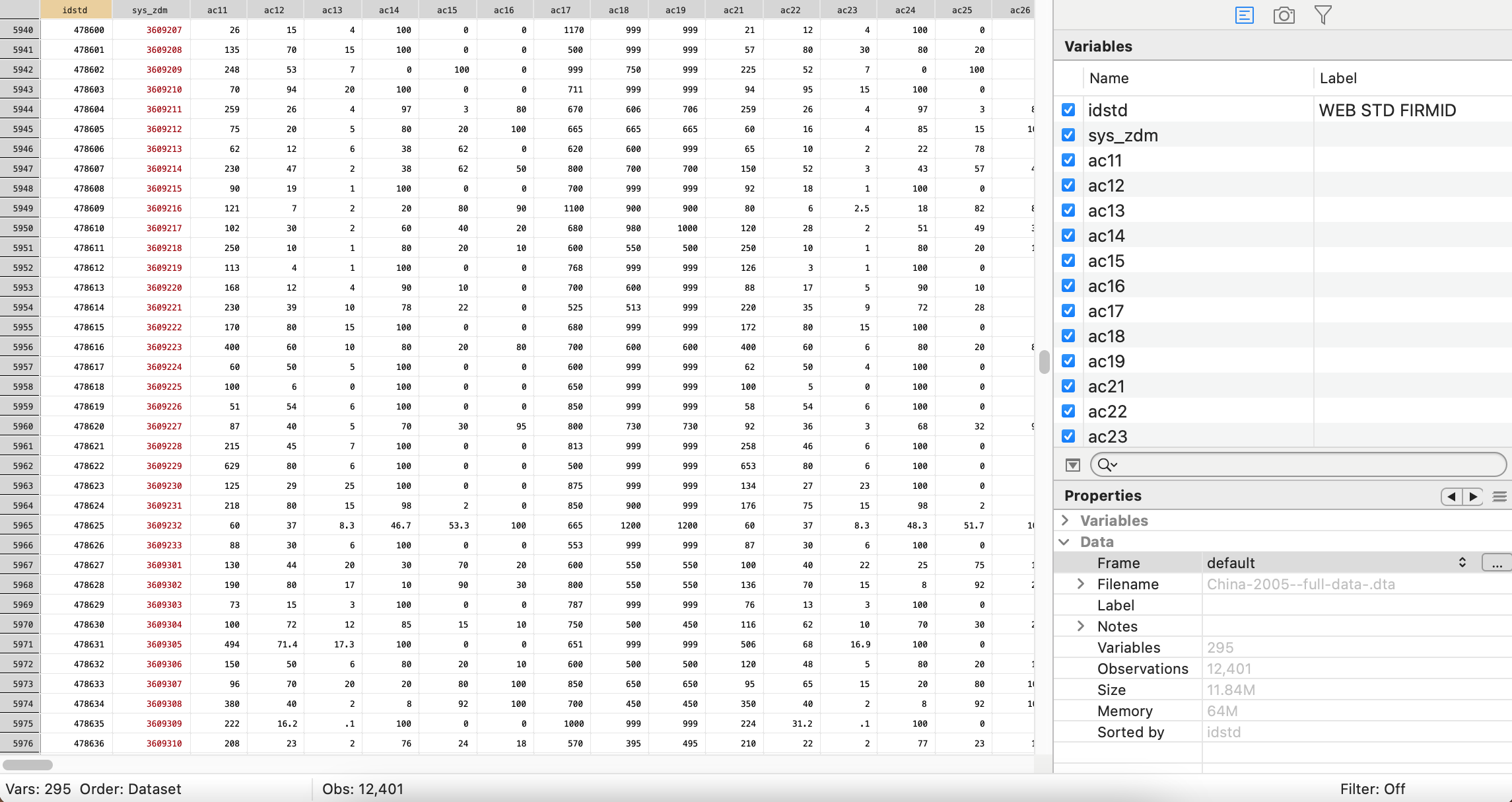Go to previous variable in Properties
Viewport: 1512px width, 802px height.
point(1451,496)
